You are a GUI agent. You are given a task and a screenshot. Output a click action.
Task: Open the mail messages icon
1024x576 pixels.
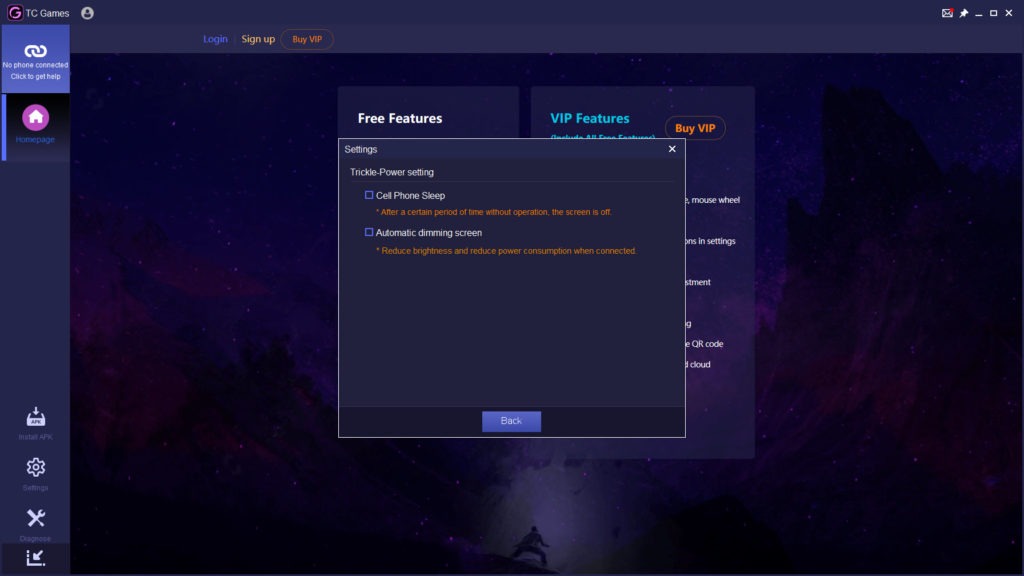tap(947, 13)
